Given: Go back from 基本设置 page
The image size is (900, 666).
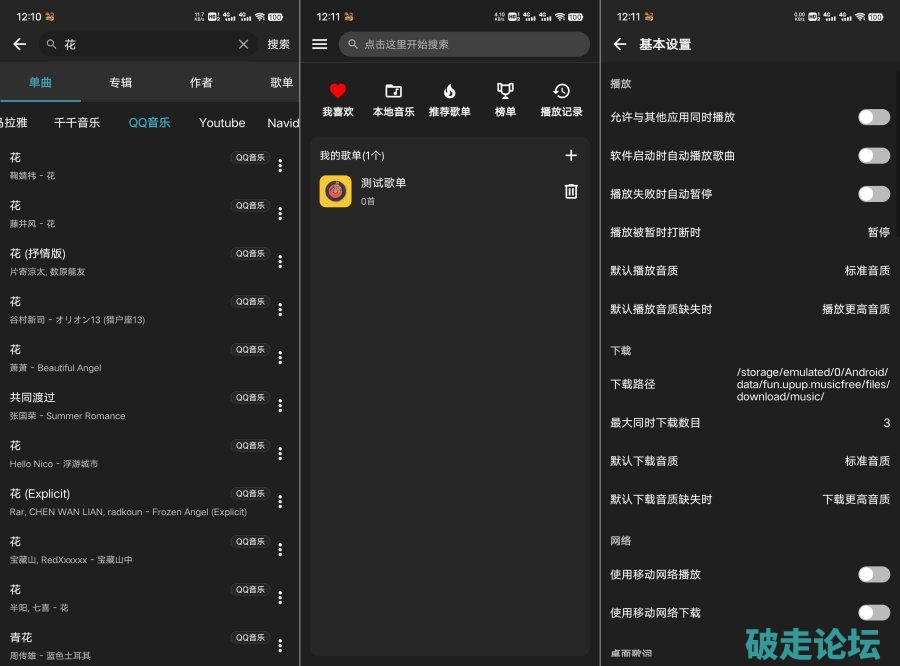Looking at the screenshot, I should click(619, 44).
